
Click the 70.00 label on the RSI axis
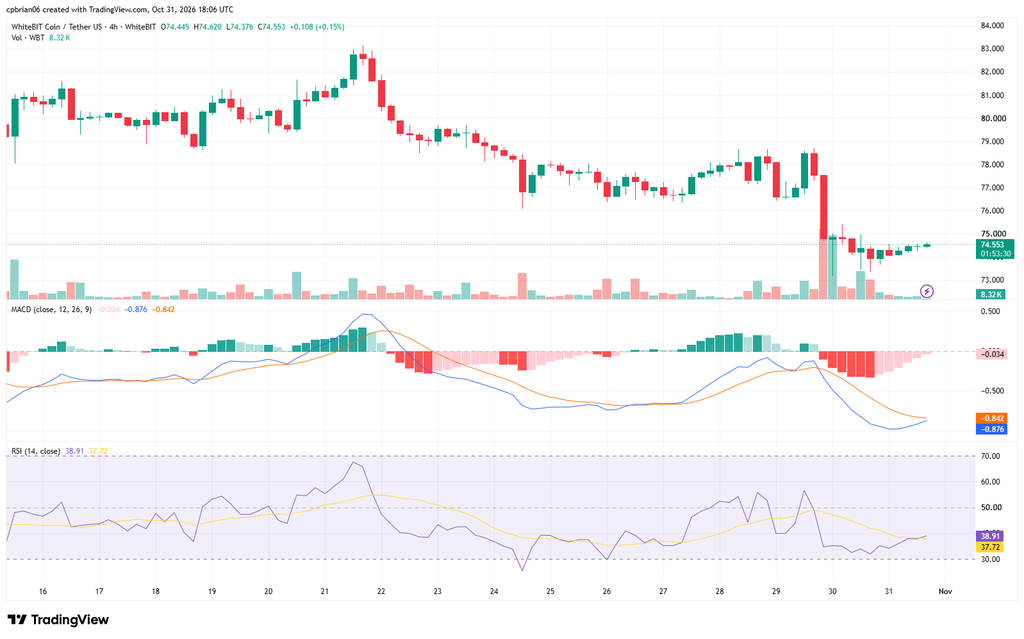pyautogui.click(x=990, y=456)
